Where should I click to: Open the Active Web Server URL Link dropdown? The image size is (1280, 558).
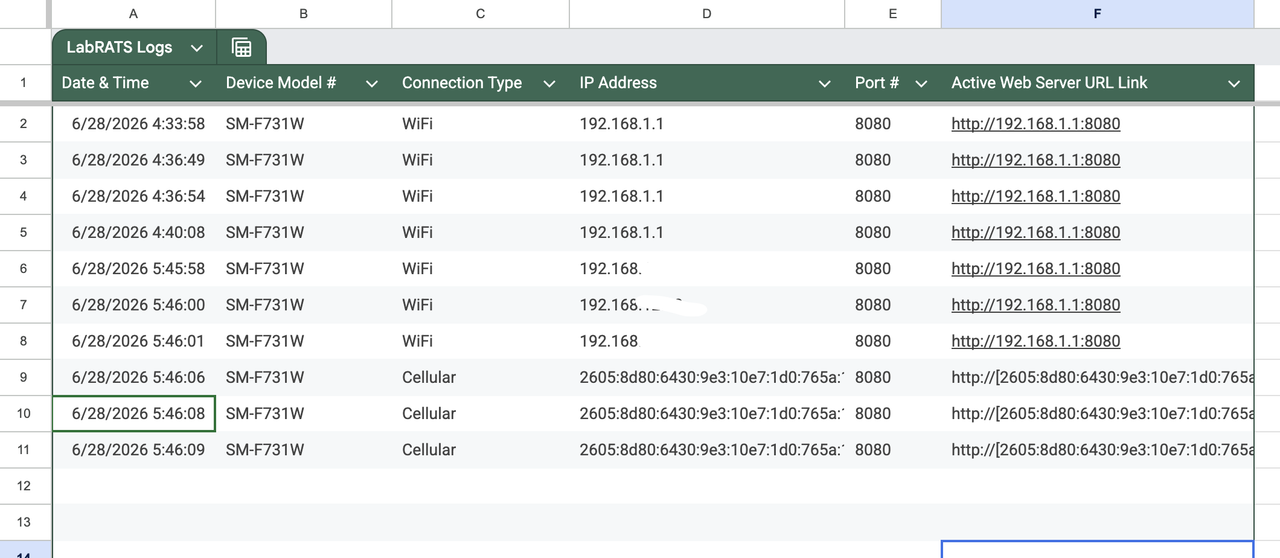1234,84
